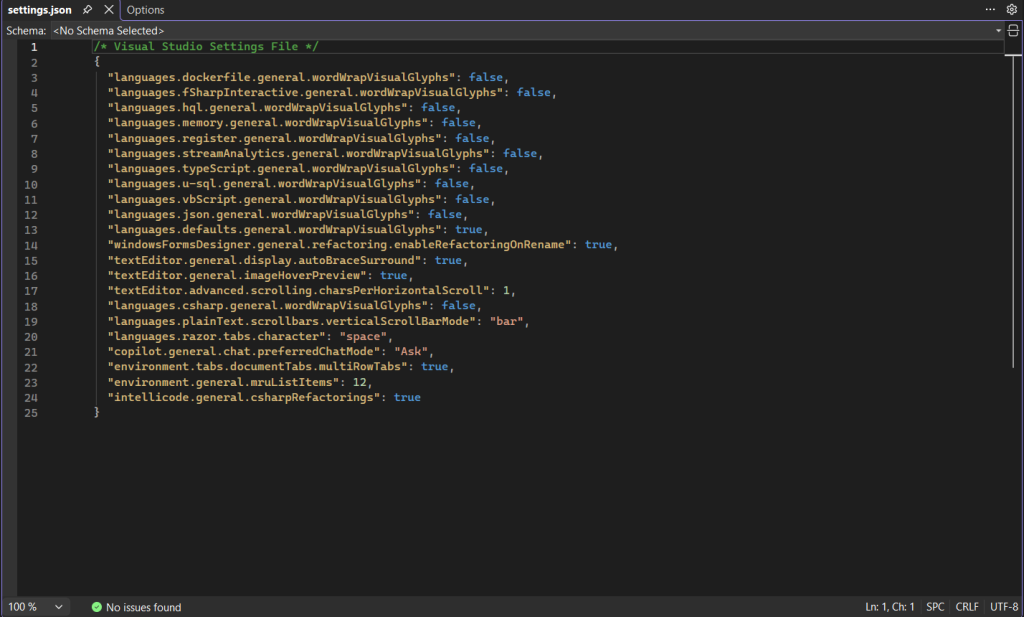Click the mruListItems value 12
The width and height of the screenshot is (1024, 617).
(x=359, y=382)
